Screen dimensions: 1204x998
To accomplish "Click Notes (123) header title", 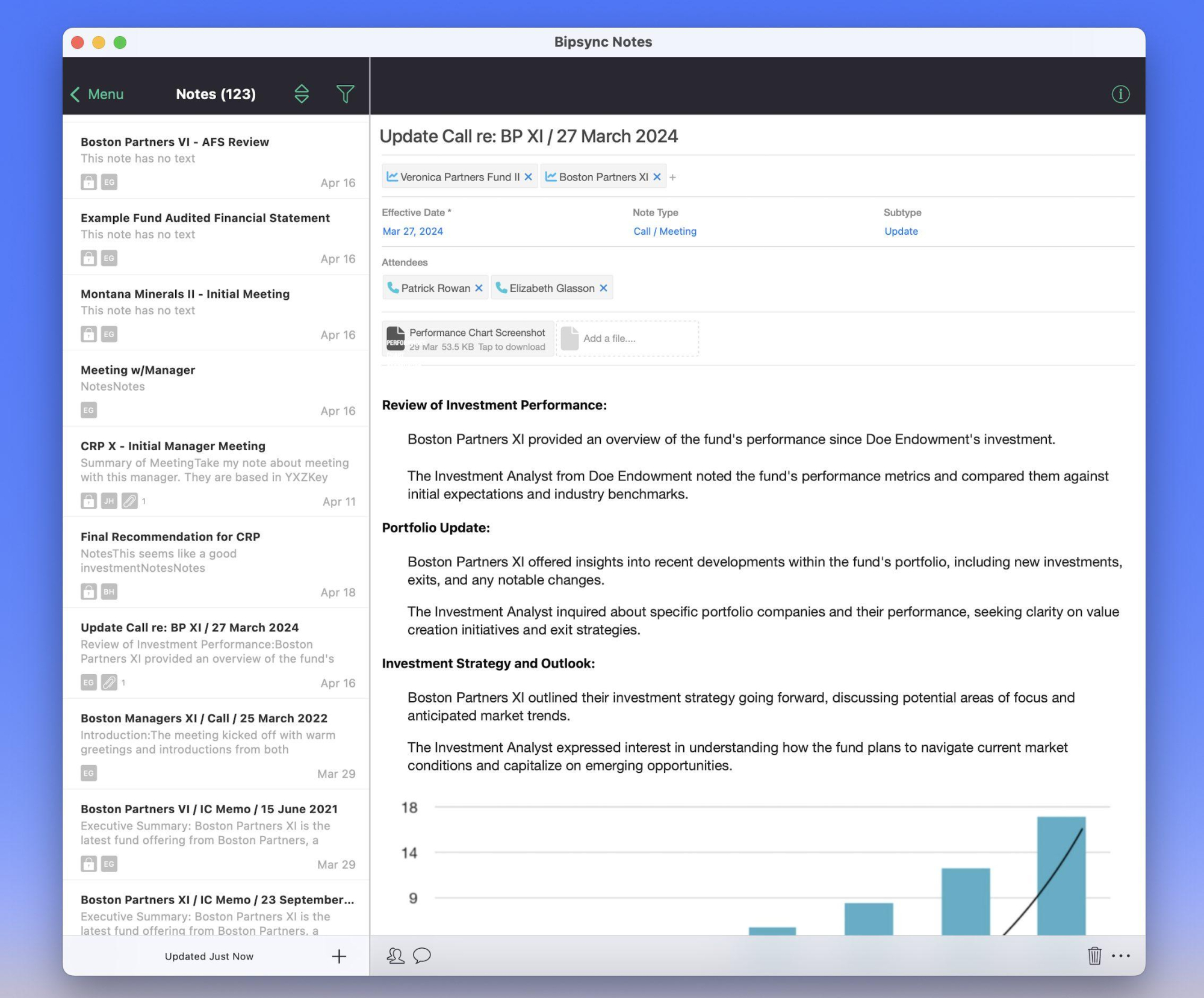I will click(x=216, y=94).
